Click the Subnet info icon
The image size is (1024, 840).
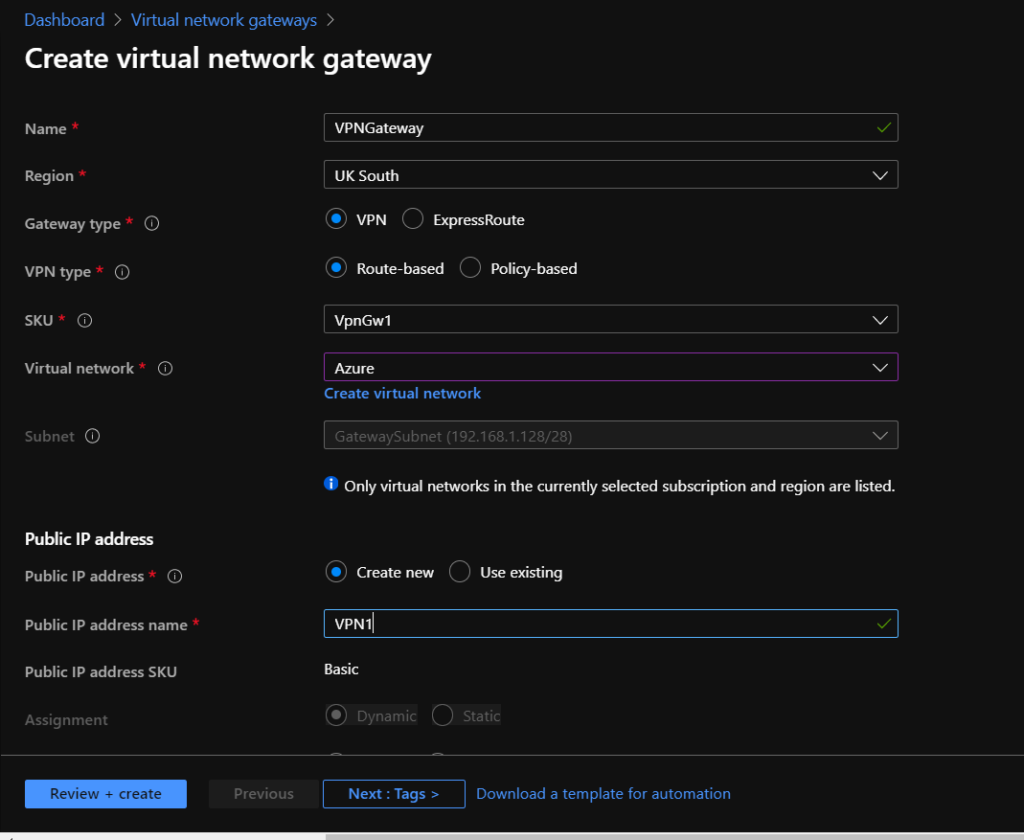(x=93, y=436)
